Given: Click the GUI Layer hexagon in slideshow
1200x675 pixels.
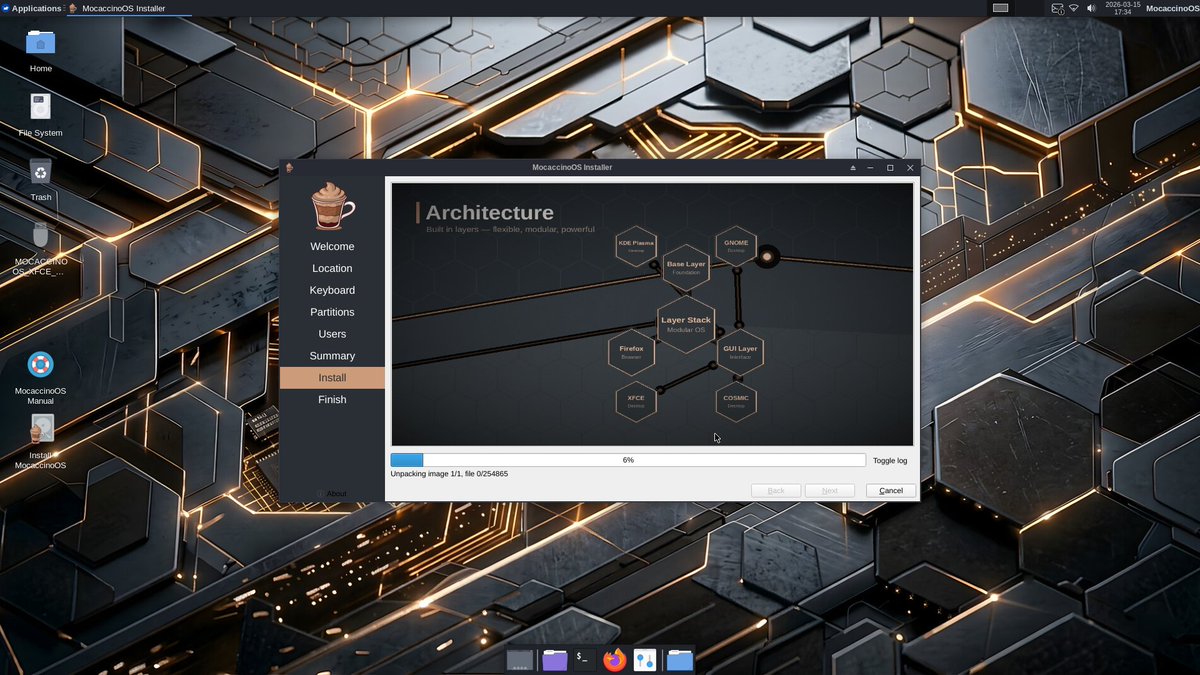Looking at the screenshot, I should coord(740,352).
